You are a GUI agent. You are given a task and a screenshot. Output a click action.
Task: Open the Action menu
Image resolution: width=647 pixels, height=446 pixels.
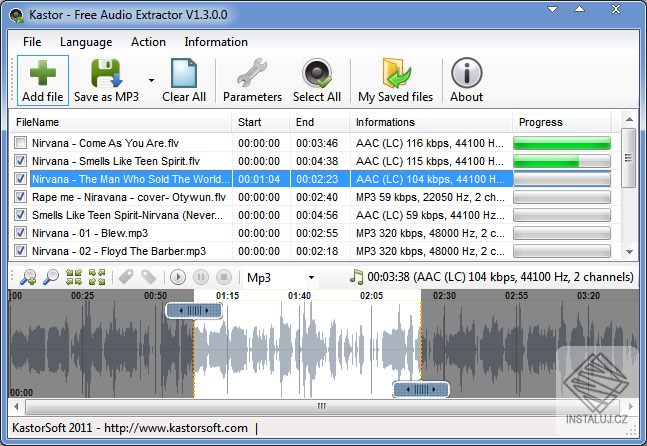148,42
